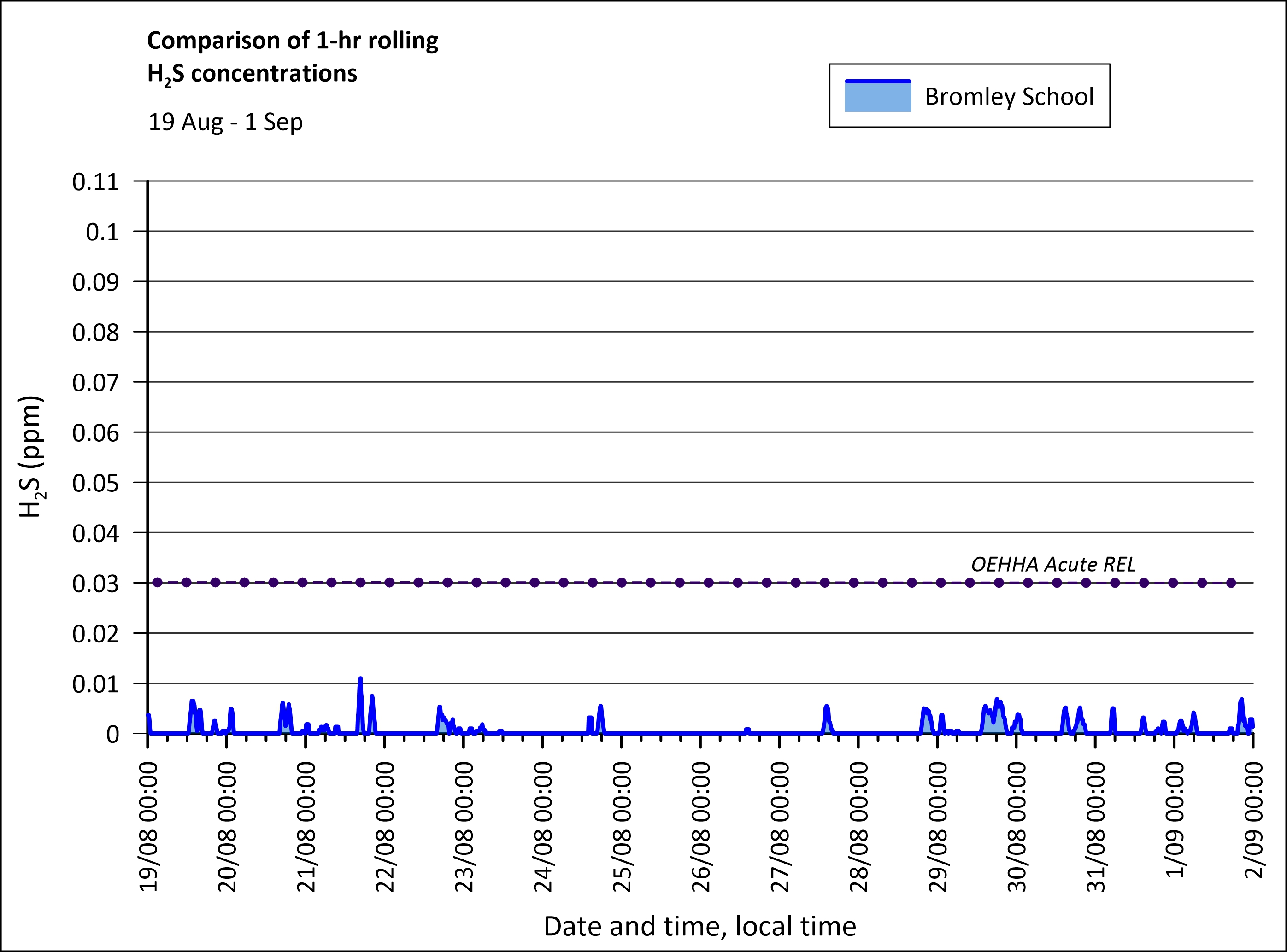Click the OEHHA Acute REL annotation text
The width and height of the screenshot is (1287, 952).
[x=1053, y=564]
